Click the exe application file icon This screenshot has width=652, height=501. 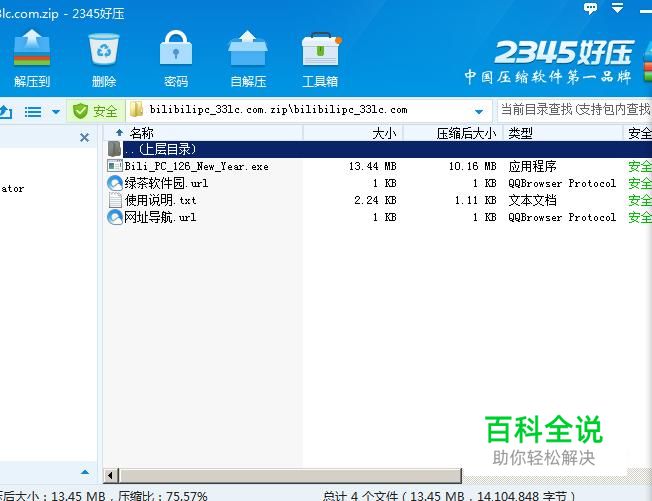tap(115, 166)
